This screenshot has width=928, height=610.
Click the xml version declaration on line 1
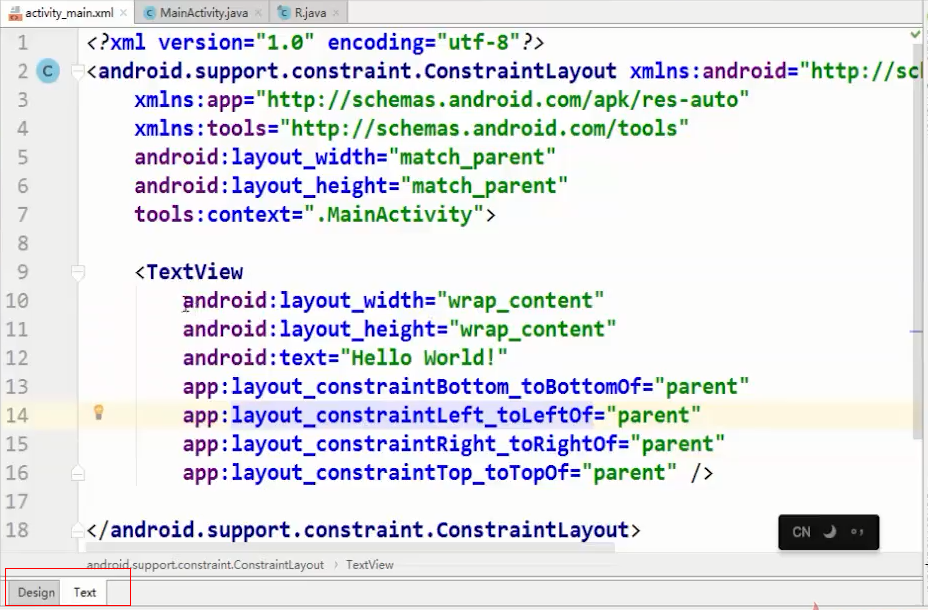pos(315,43)
